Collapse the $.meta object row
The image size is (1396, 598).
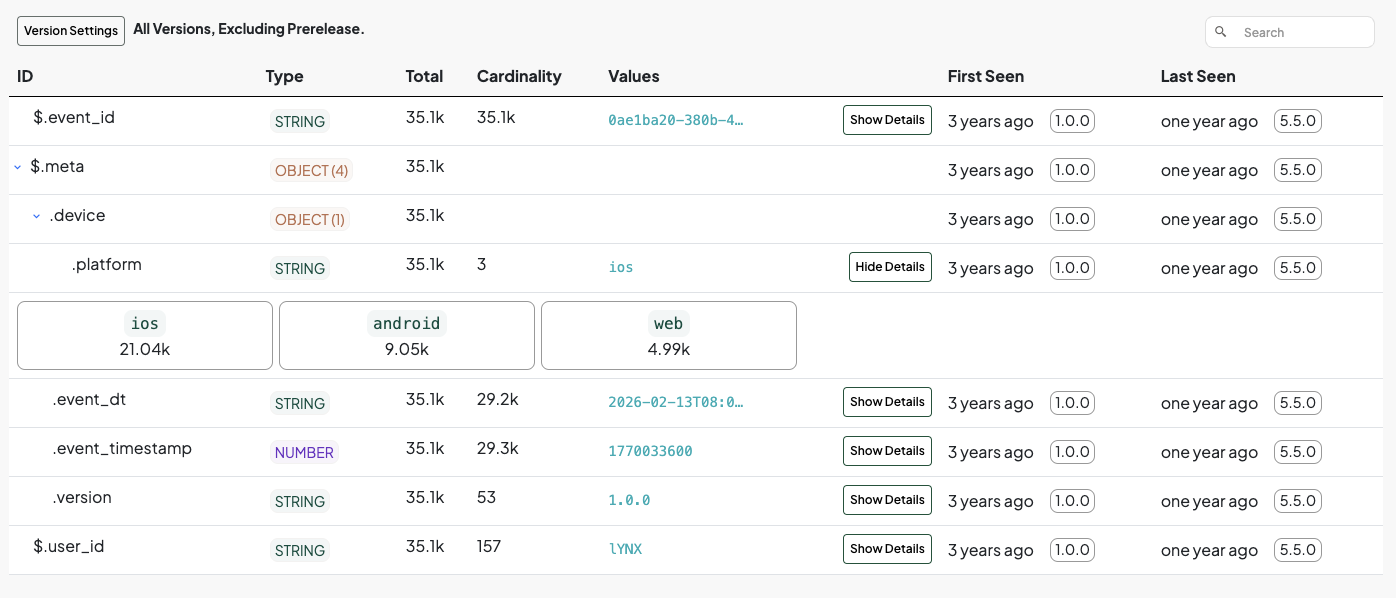coord(17,167)
